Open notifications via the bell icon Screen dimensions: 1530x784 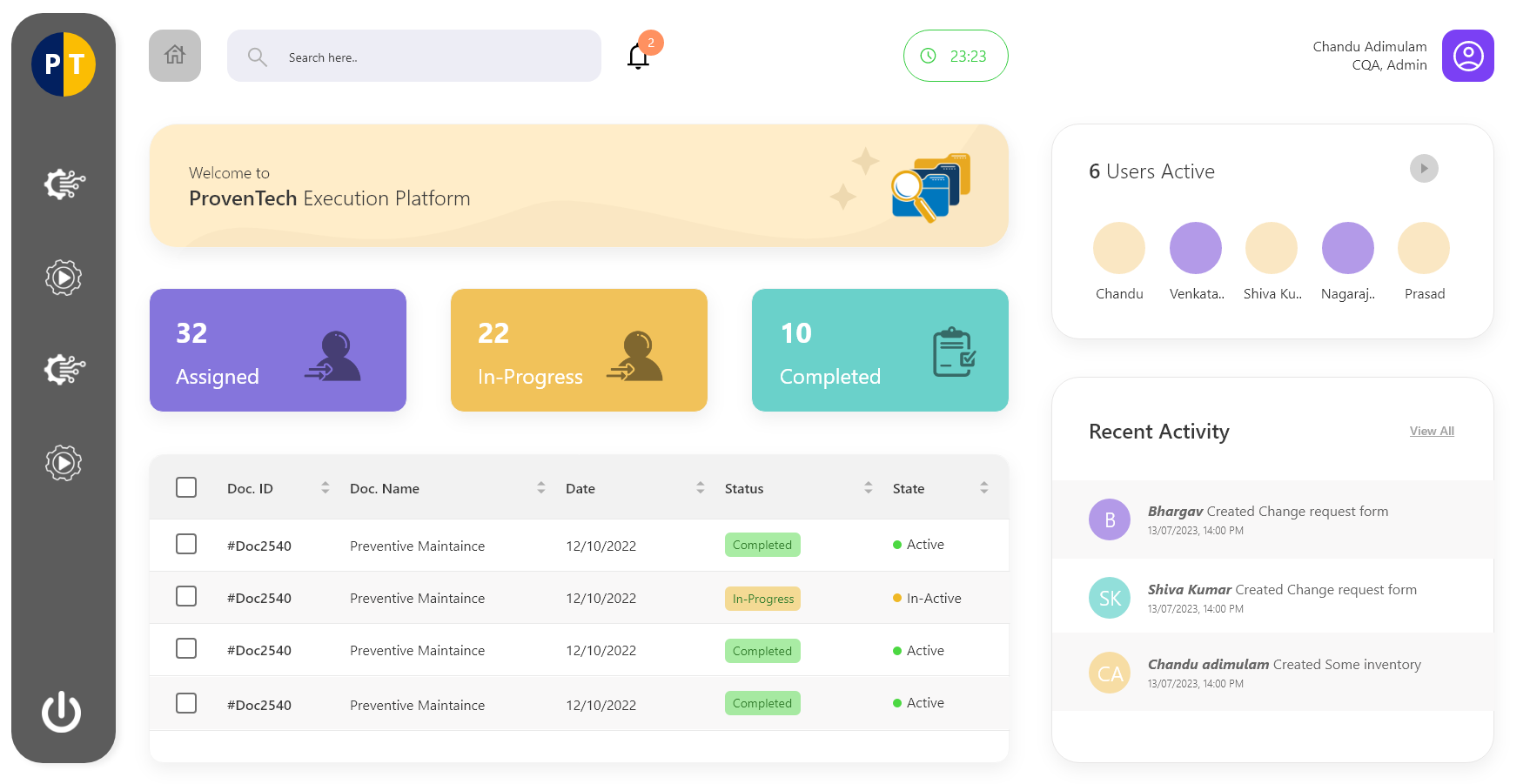[638, 54]
